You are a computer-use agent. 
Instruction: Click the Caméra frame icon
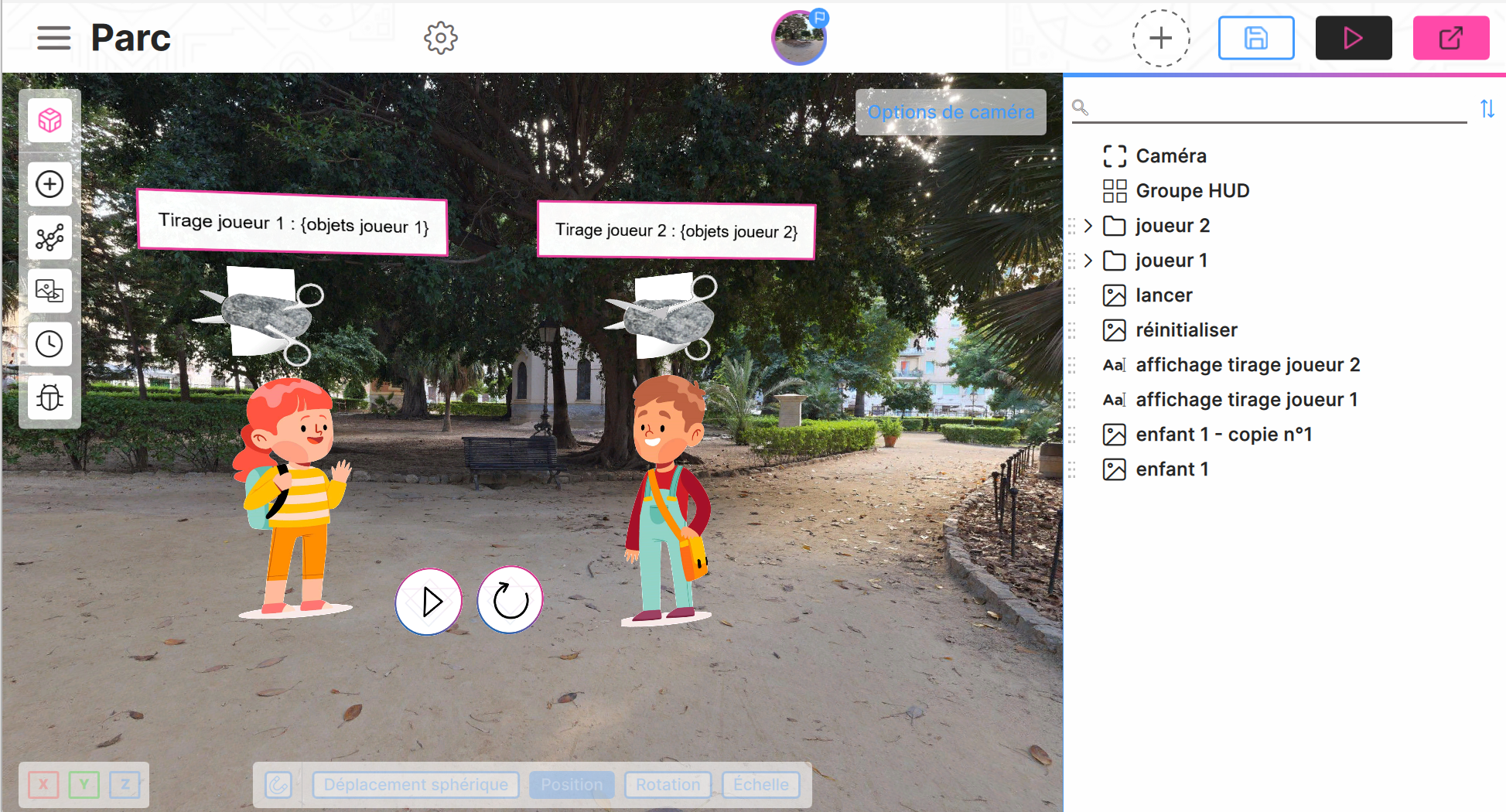point(1114,156)
